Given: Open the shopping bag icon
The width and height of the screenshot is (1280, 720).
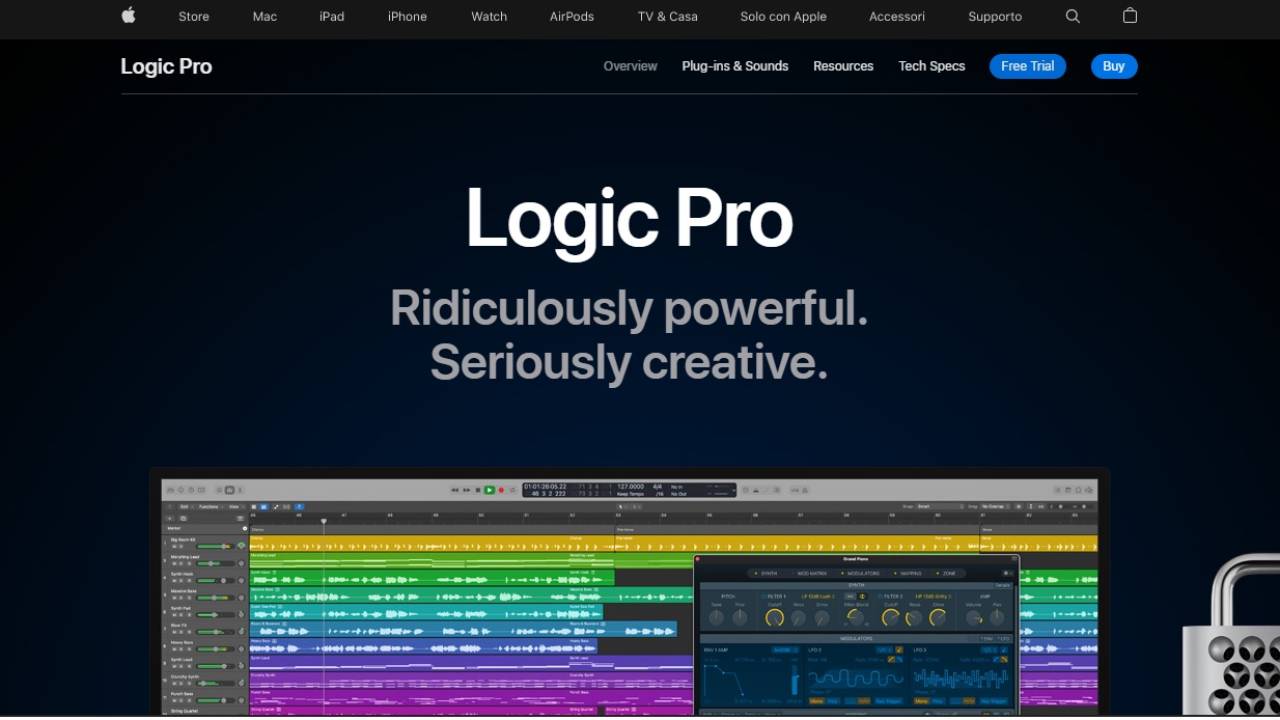Looking at the screenshot, I should 1130,16.
